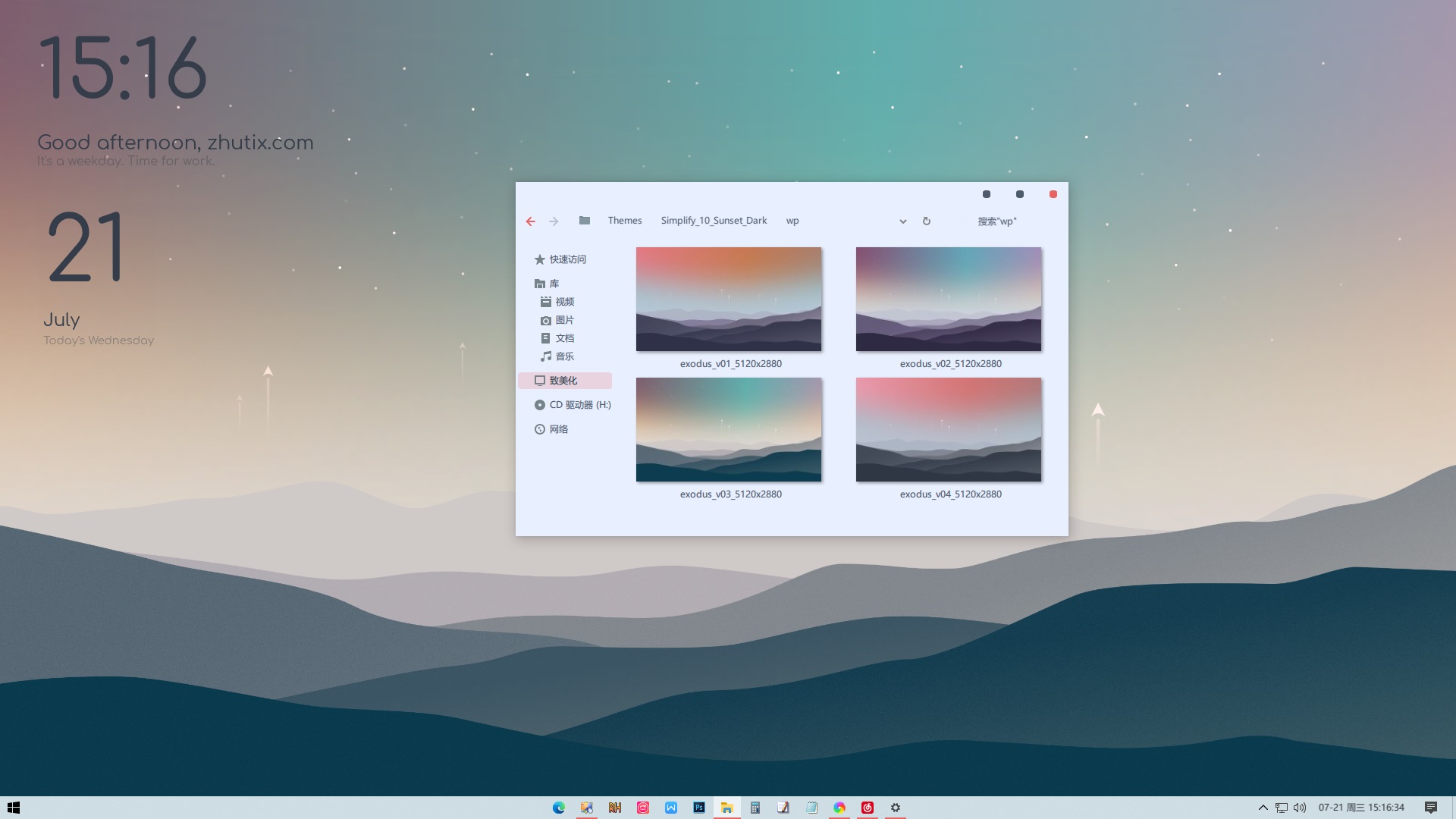Launch Microsoft Edge from the taskbar

[x=559, y=808]
